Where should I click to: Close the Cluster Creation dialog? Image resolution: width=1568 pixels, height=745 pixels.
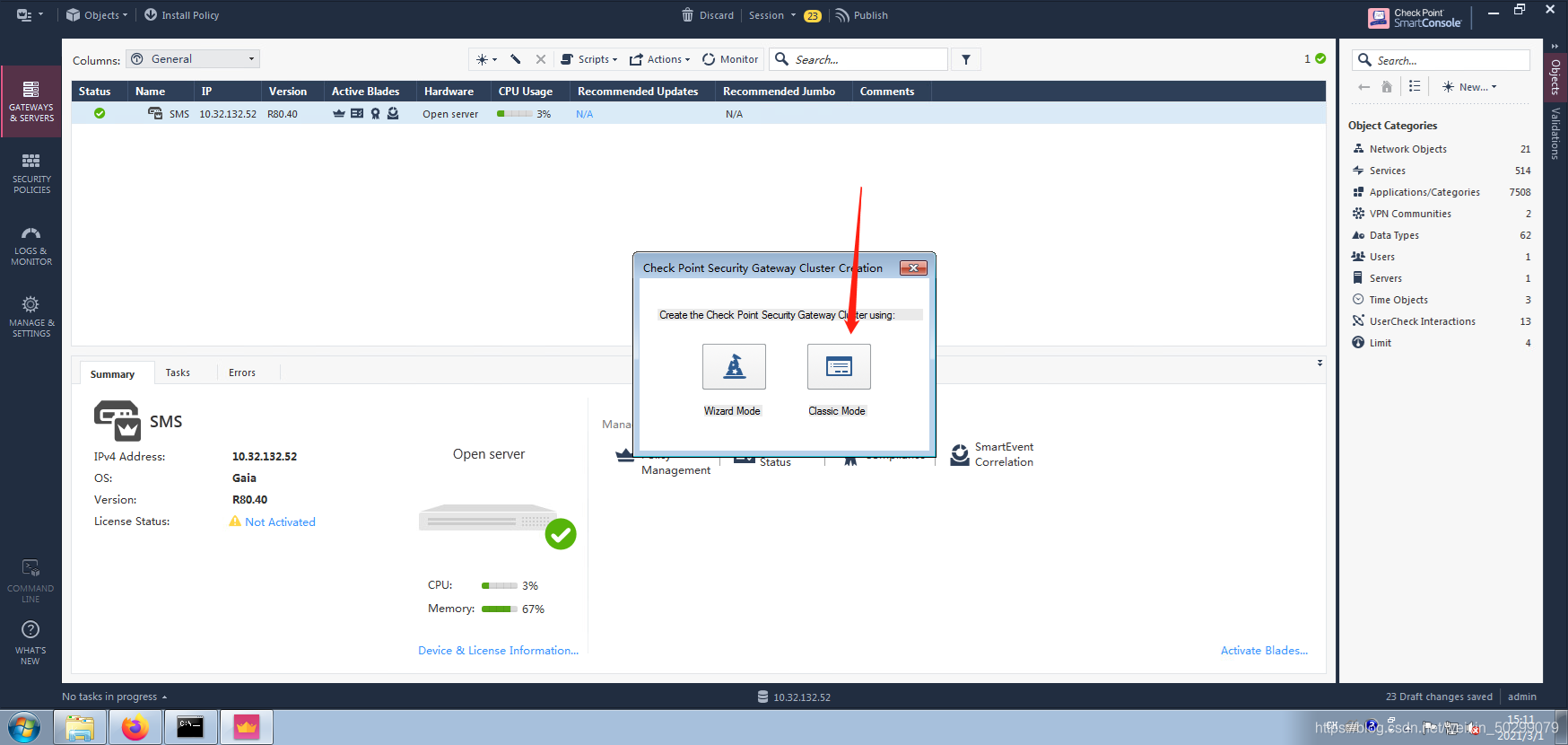point(913,267)
